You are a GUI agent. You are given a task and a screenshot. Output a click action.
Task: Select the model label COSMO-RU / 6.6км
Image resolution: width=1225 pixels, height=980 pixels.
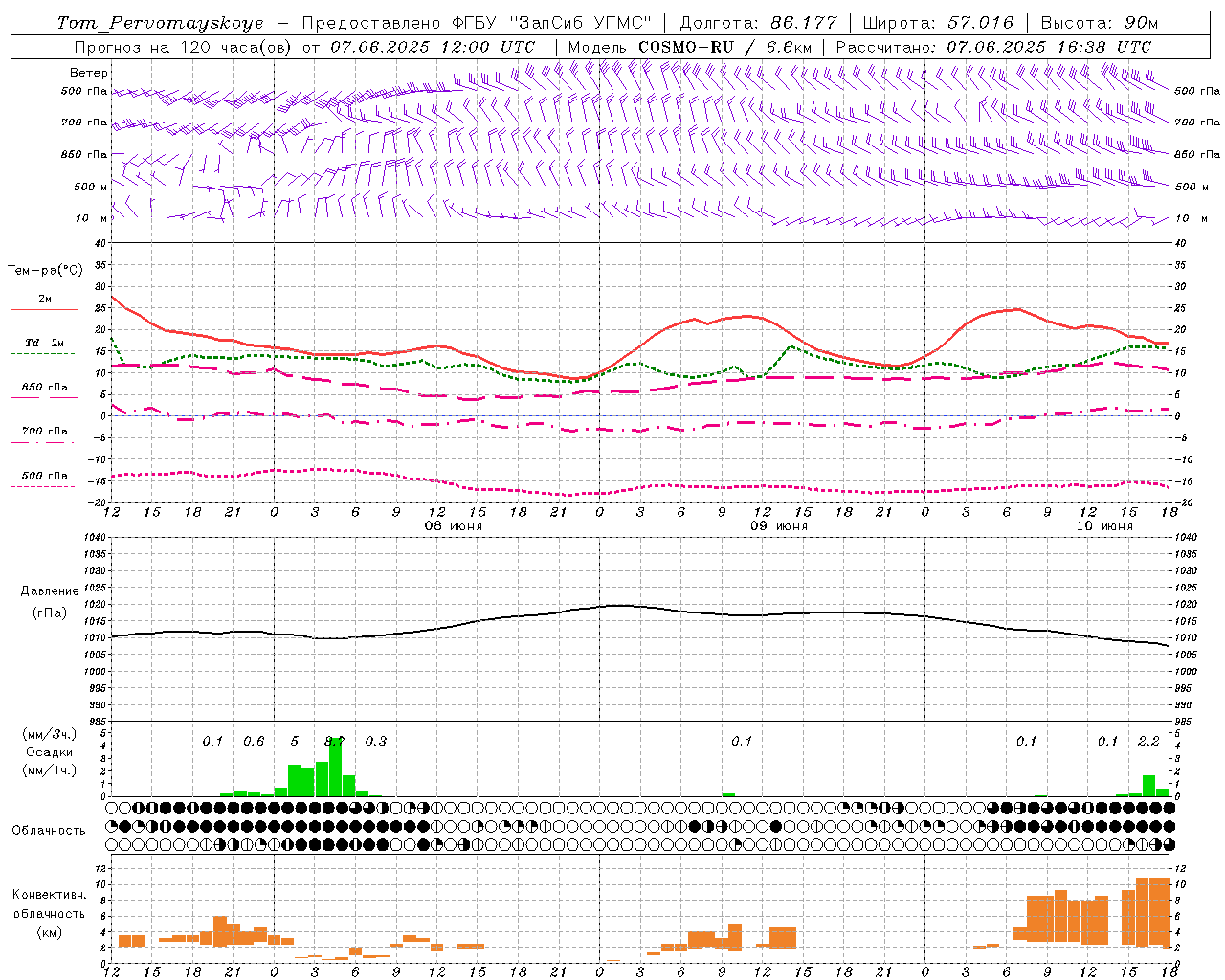point(724,47)
